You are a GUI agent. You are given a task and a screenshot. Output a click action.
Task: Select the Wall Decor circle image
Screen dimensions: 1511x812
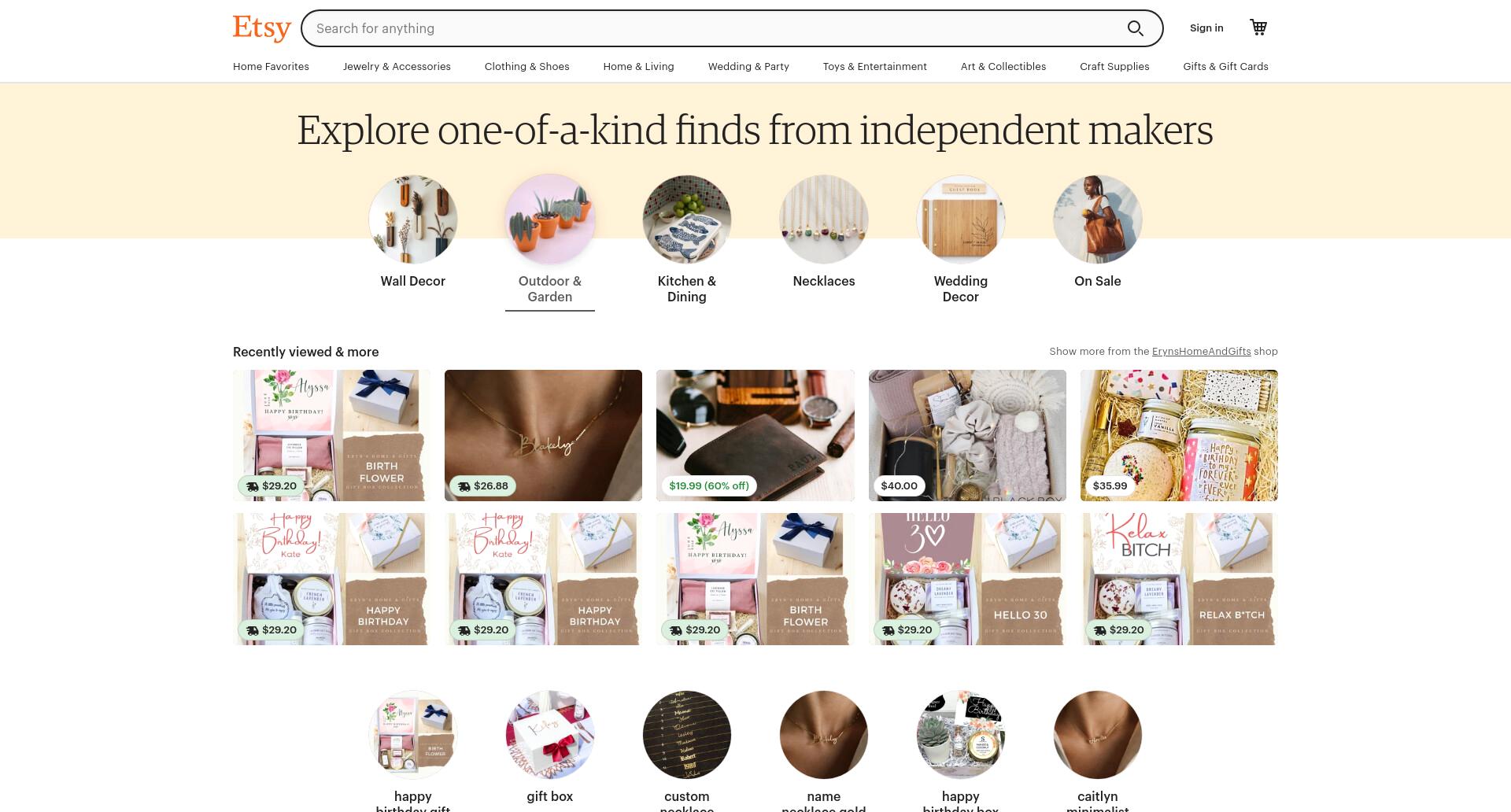tap(413, 220)
